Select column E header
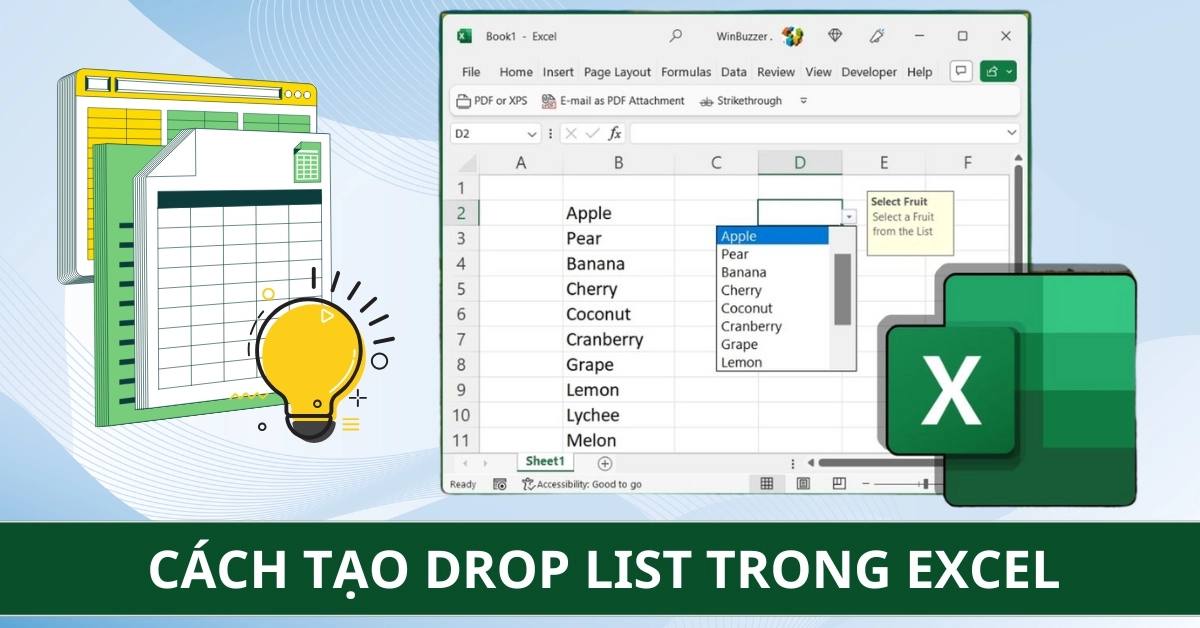 (884, 162)
